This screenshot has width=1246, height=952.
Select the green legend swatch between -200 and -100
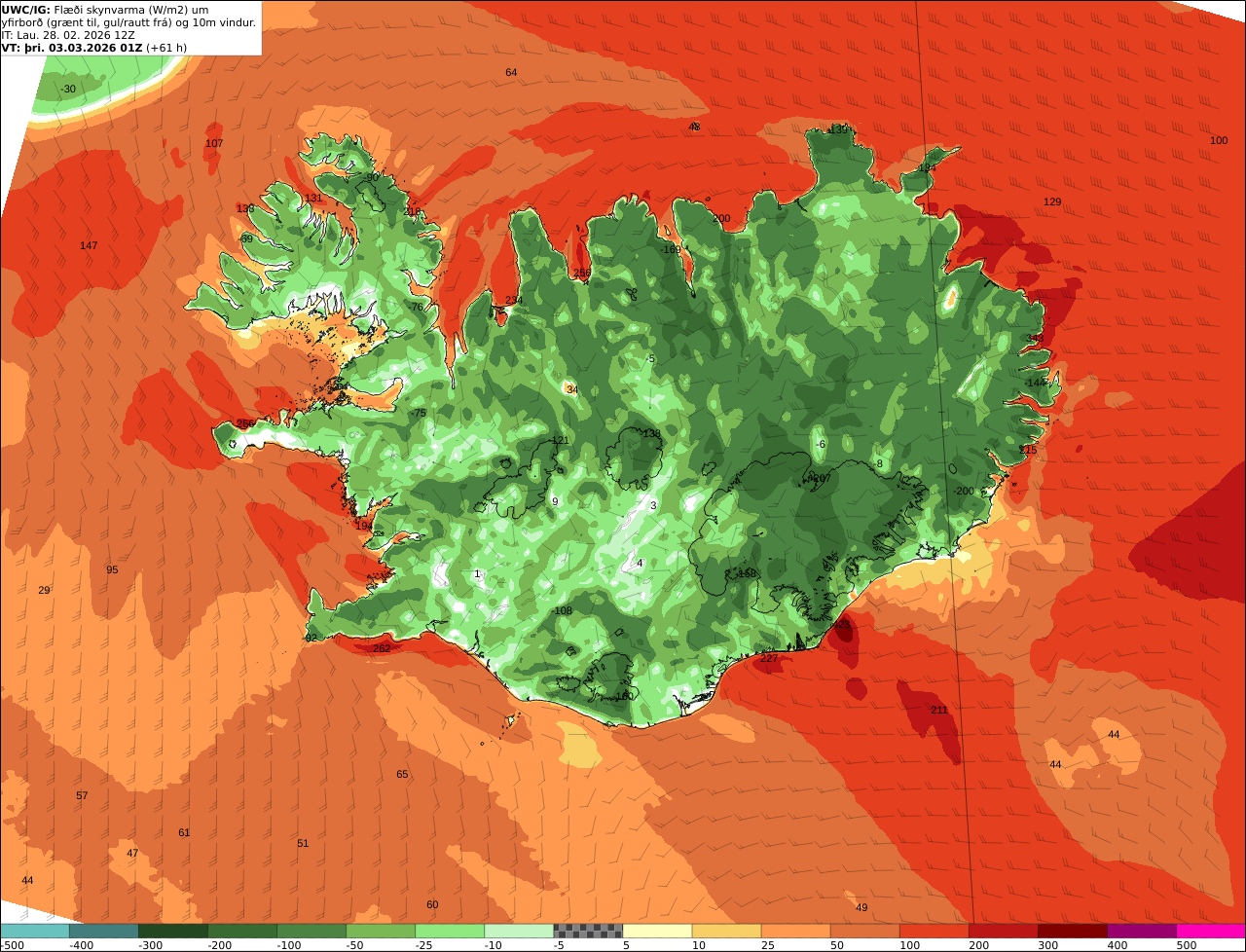click(x=242, y=931)
